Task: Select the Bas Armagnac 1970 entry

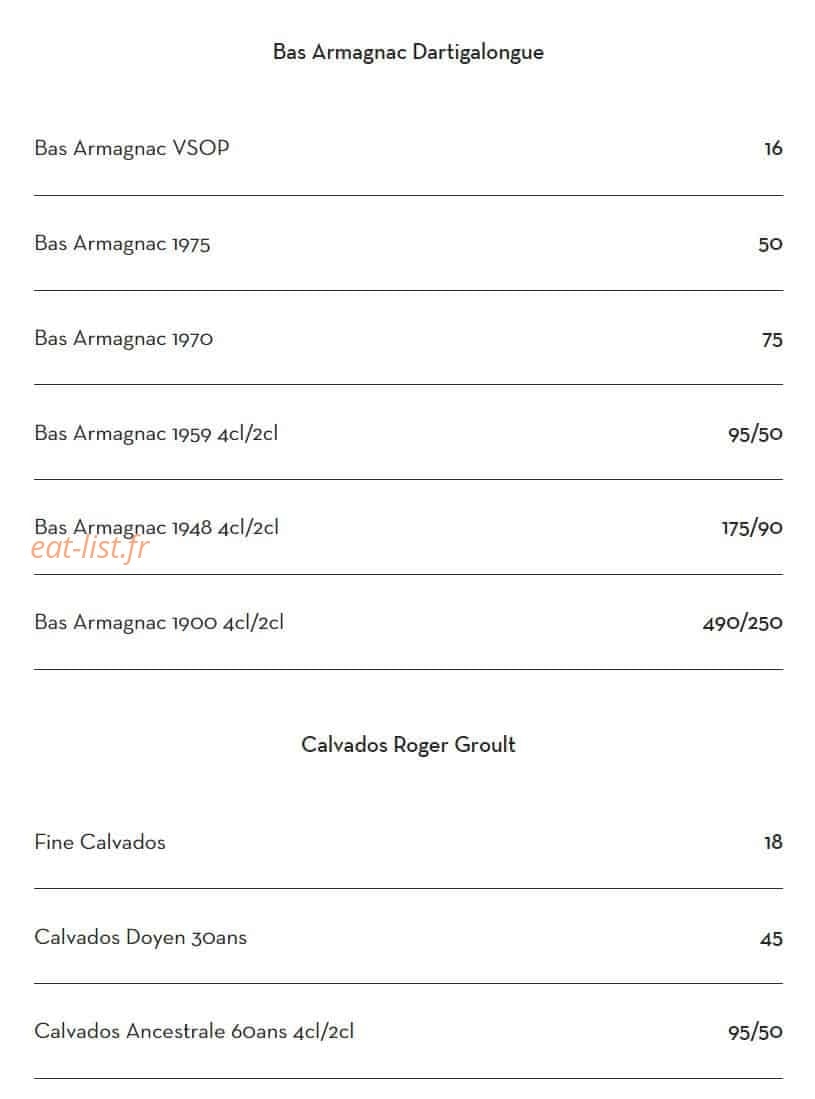Action: tap(123, 339)
